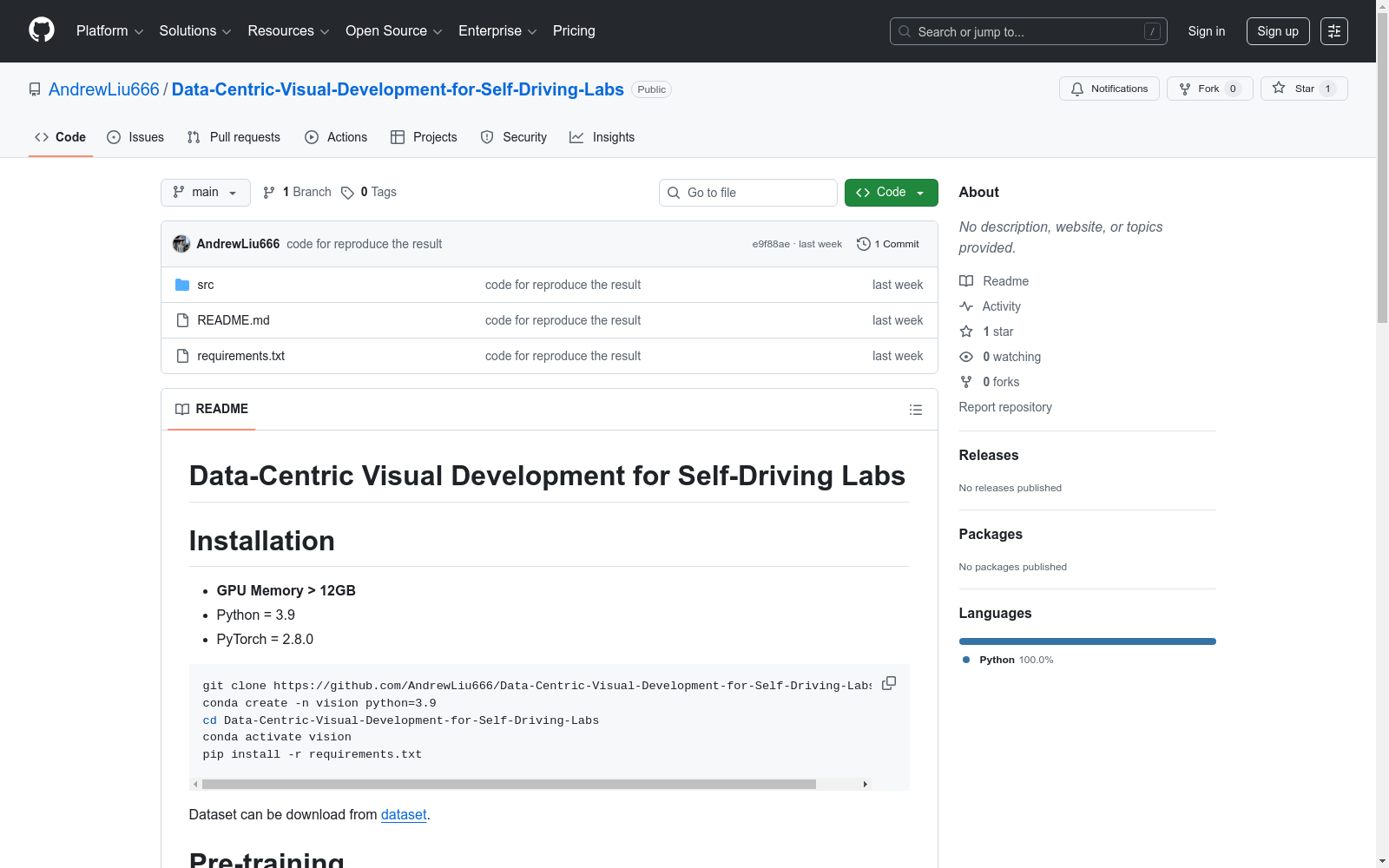The width and height of the screenshot is (1389, 868).
Task: Open the repository name link
Action: pyautogui.click(x=398, y=89)
